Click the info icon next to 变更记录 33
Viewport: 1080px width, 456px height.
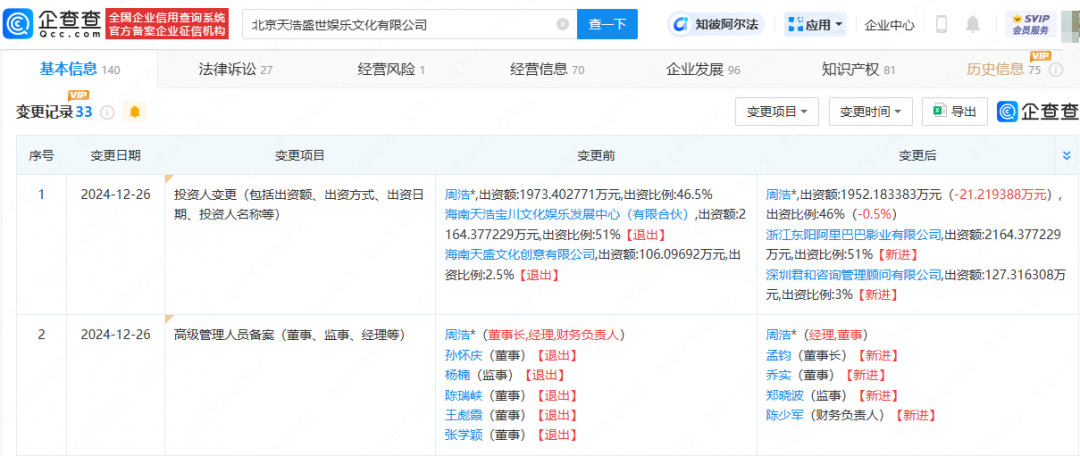[107, 112]
